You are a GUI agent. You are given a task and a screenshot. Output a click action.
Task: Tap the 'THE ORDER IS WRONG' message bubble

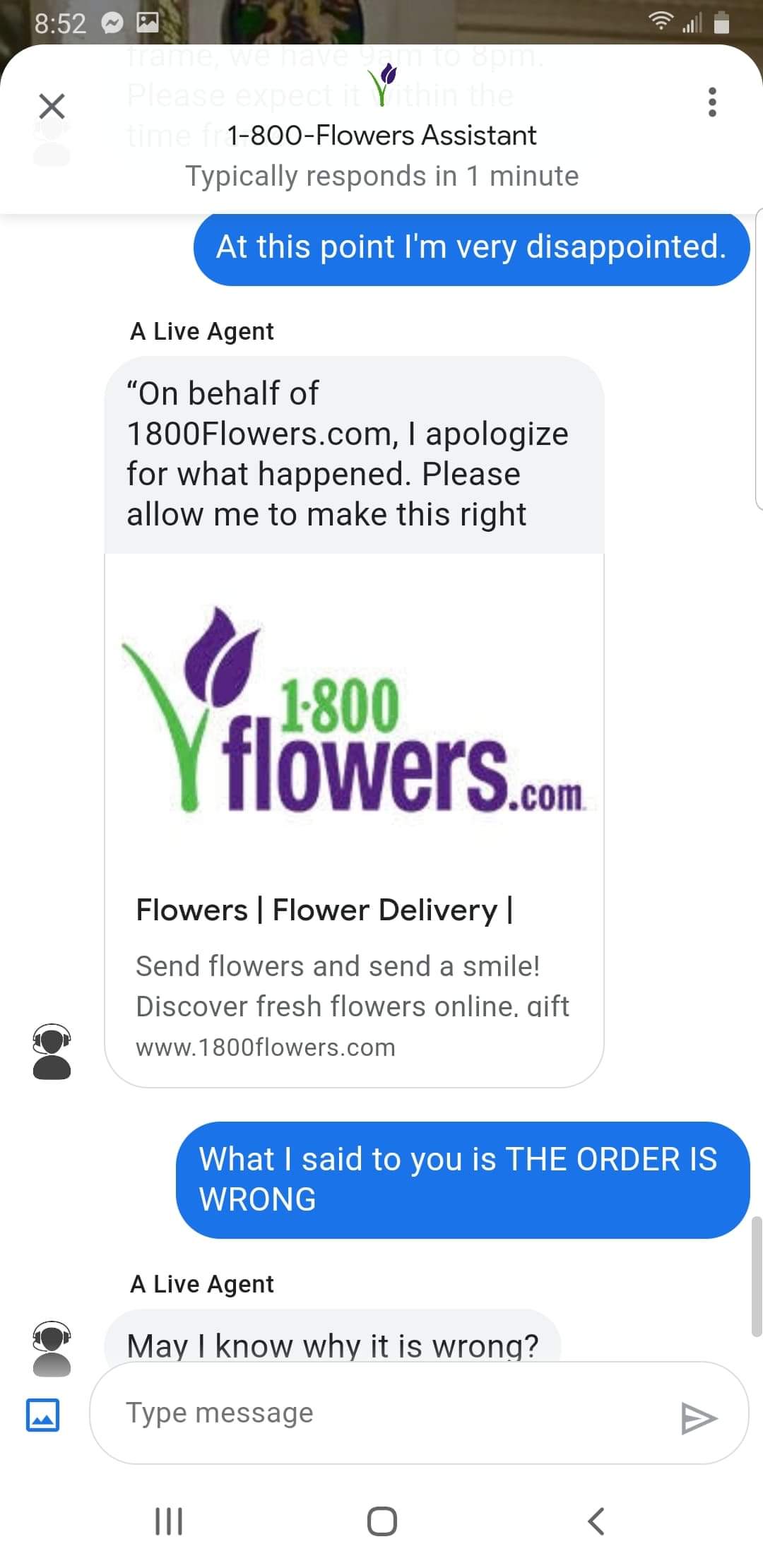(x=463, y=1180)
